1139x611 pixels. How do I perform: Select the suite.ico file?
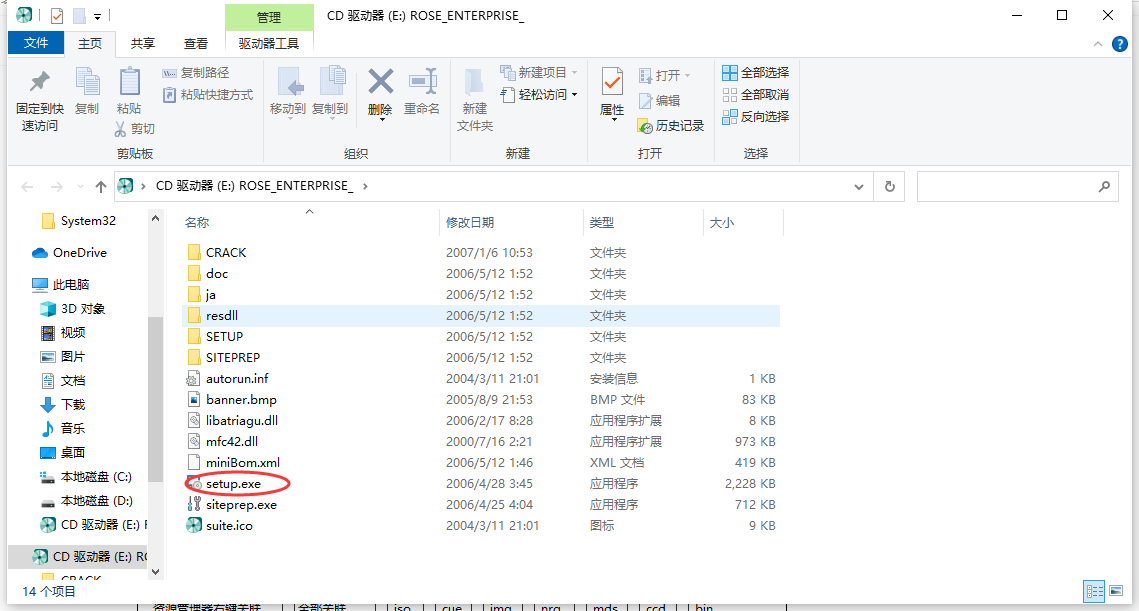click(229, 525)
